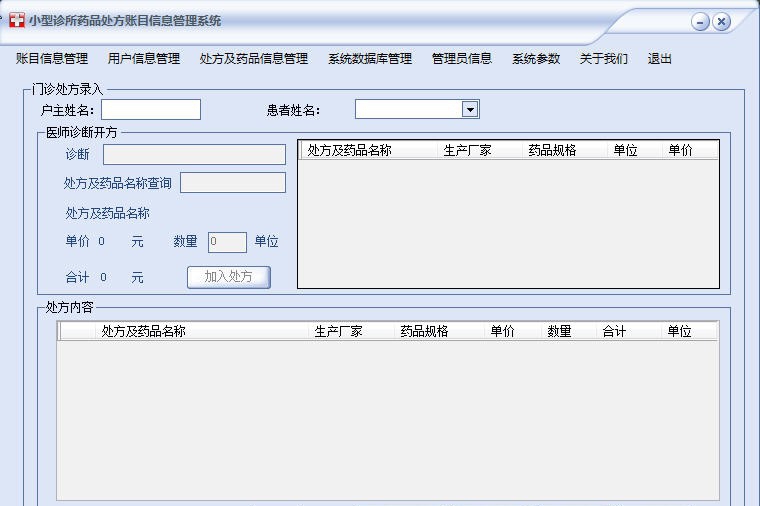
Task: Close the clinic management window
Action: pos(721,22)
